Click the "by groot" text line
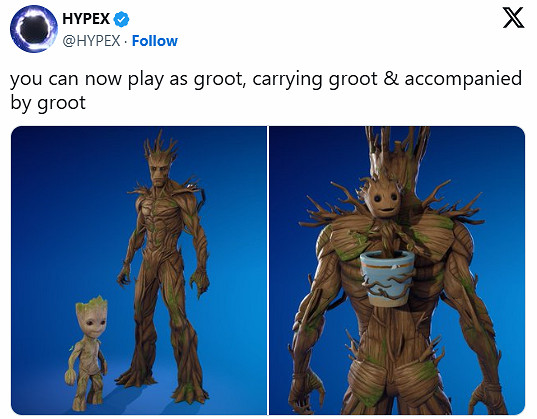 click(x=48, y=103)
